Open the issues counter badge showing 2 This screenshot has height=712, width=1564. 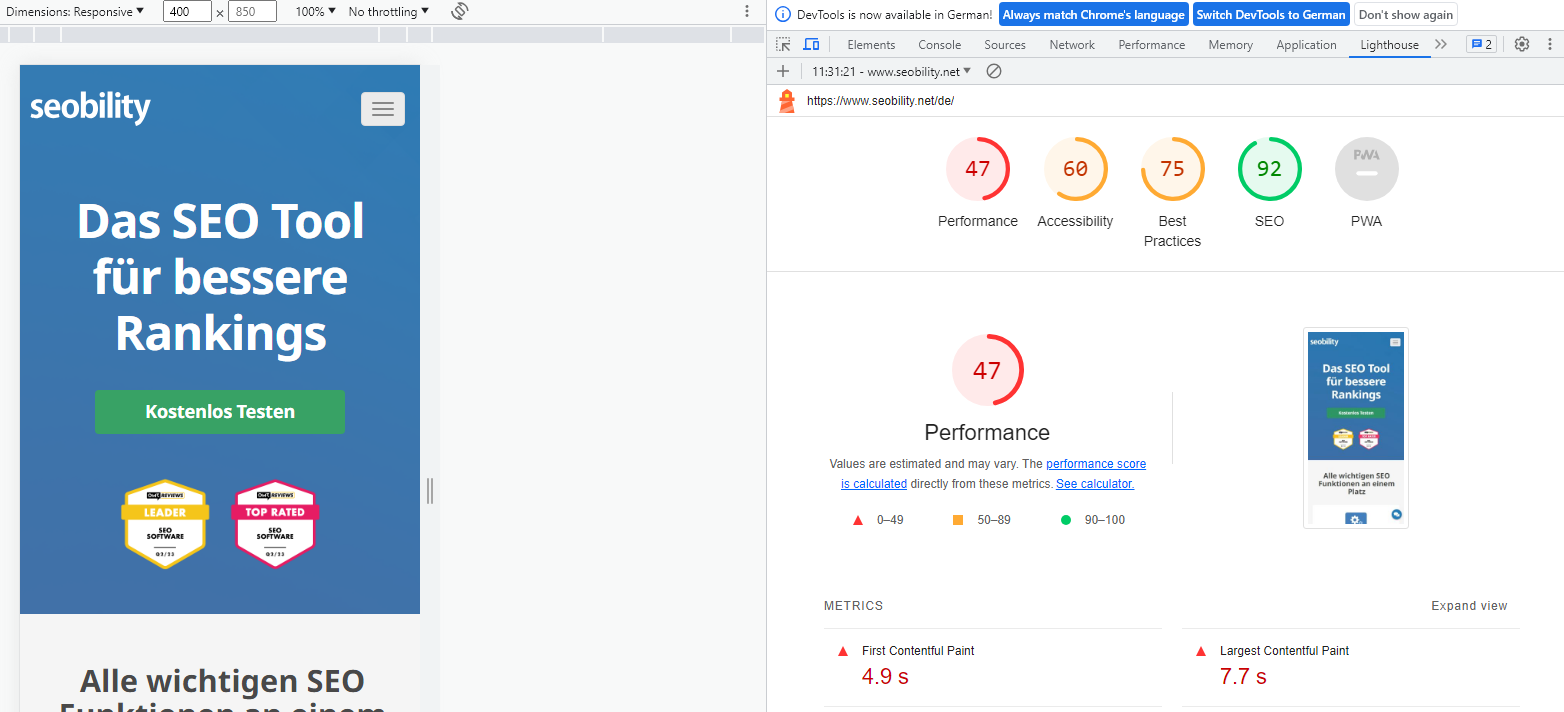pyautogui.click(x=1481, y=45)
